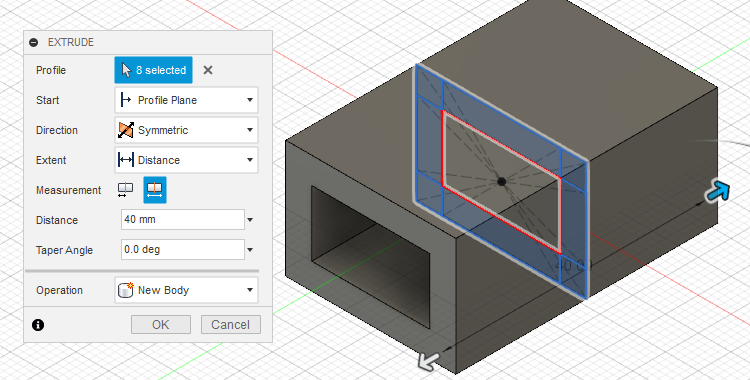Click the info icon in the Extrude dialog
The width and height of the screenshot is (750, 380).
[x=38, y=325]
